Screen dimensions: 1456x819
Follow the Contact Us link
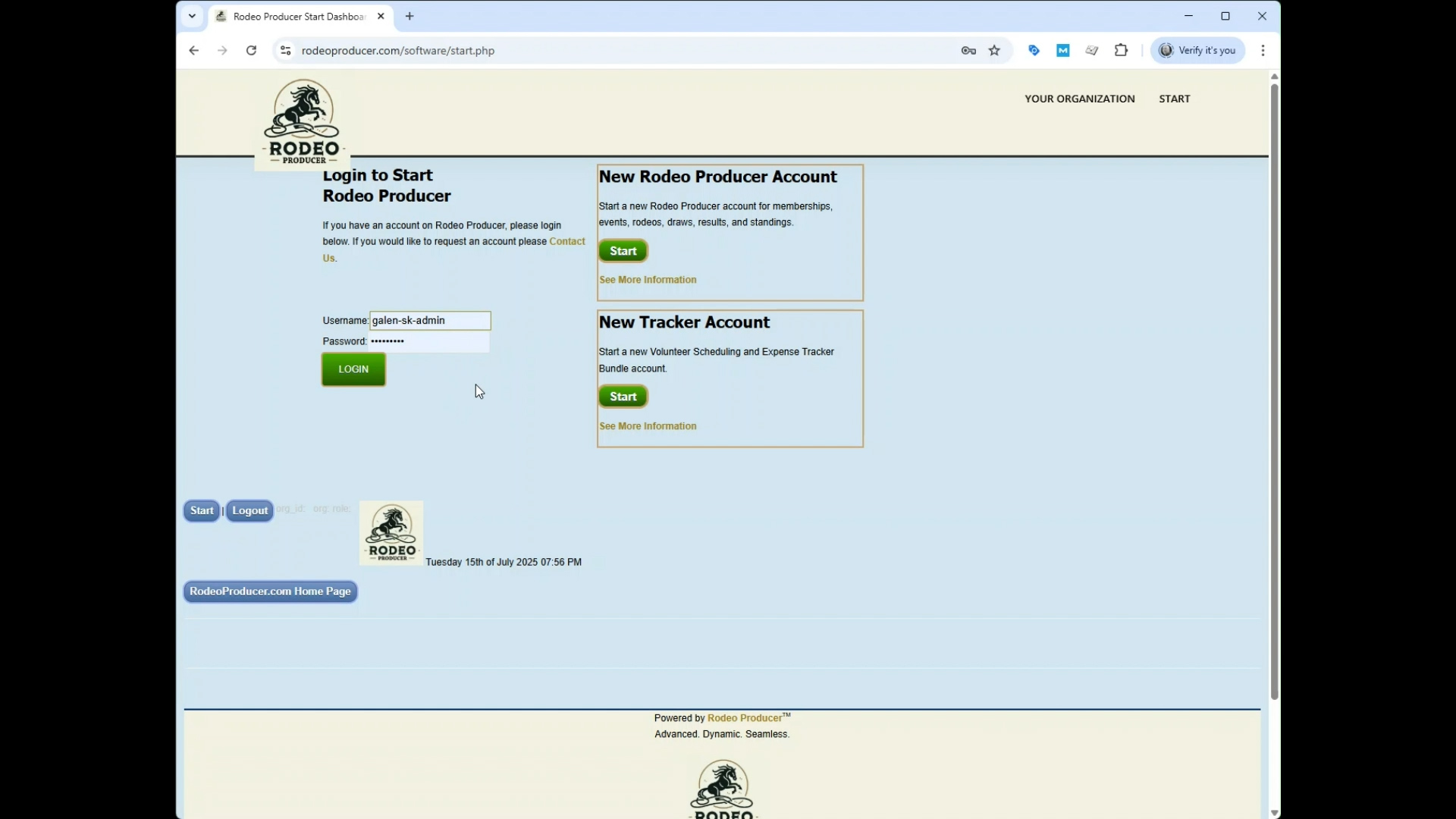(566, 242)
